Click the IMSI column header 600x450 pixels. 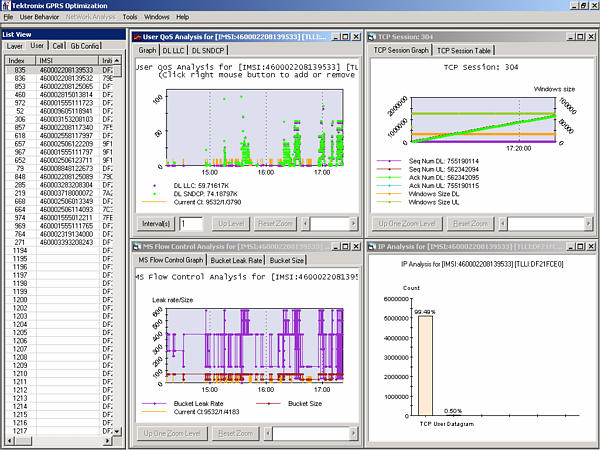tap(67, 60)
